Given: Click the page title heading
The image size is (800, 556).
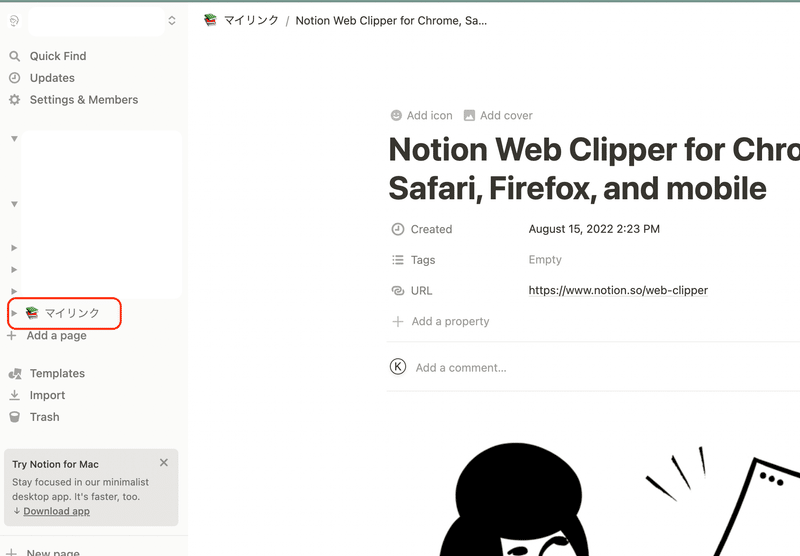Looking at the screenshot, I should pos(594,169).
